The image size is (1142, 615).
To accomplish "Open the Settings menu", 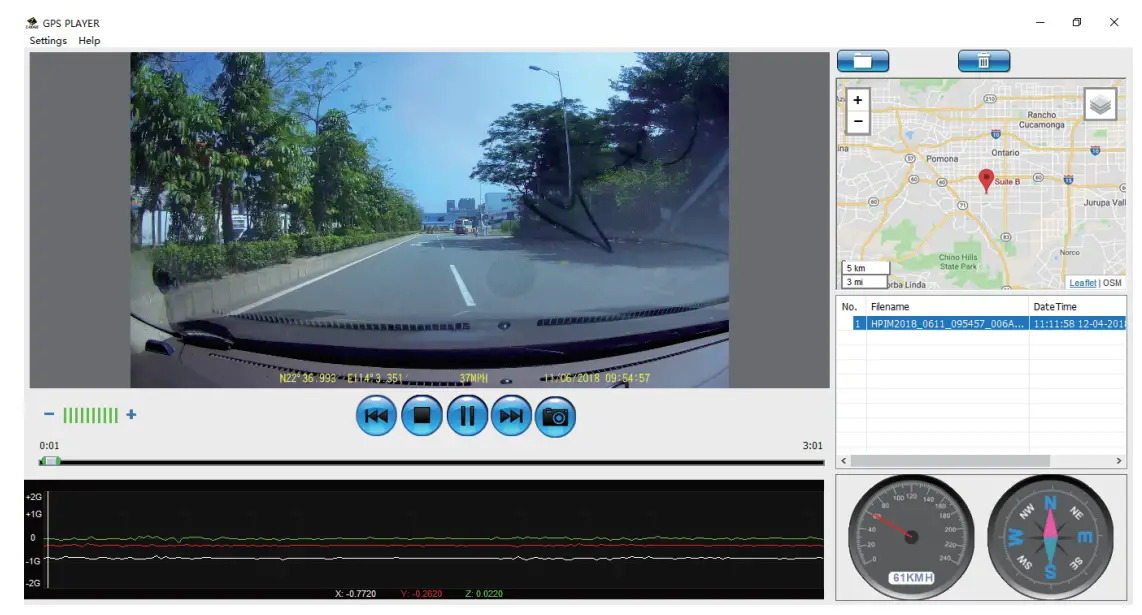I will coord(47,40).
